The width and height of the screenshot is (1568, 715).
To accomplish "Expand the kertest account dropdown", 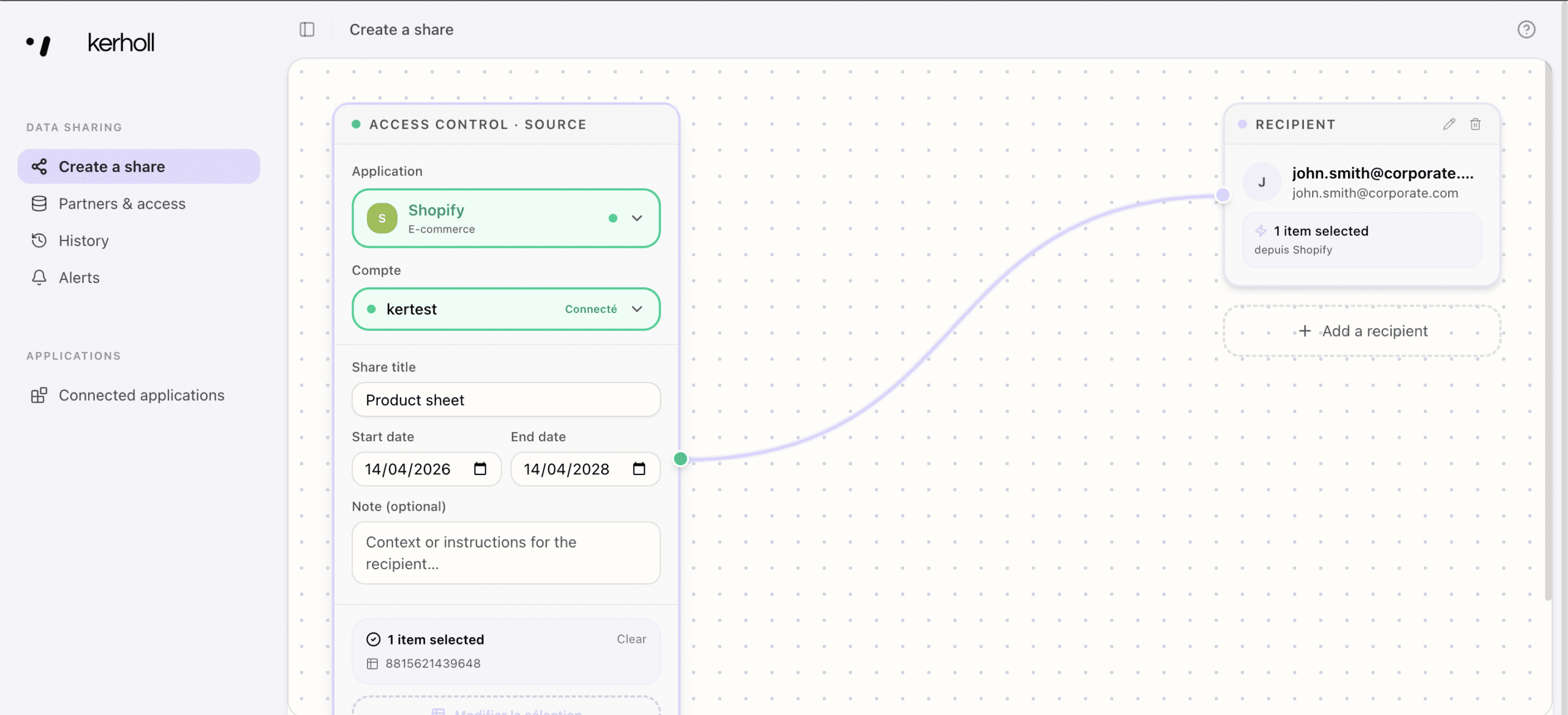I will pos(637,309).
